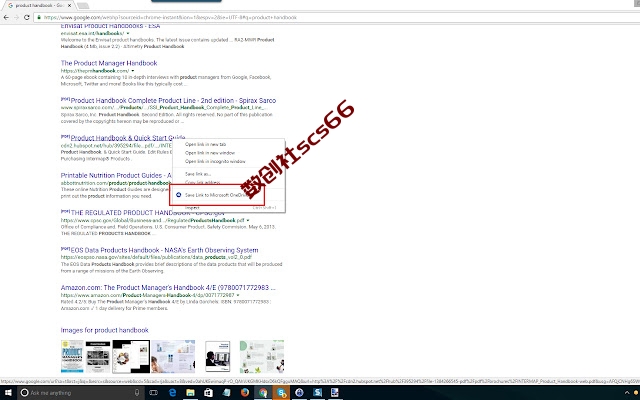The height and width of the screenshot is (400, 640).
Task: Expand dropdown arrow next to thepmhandbook.com URL
Action: point(133,71)
